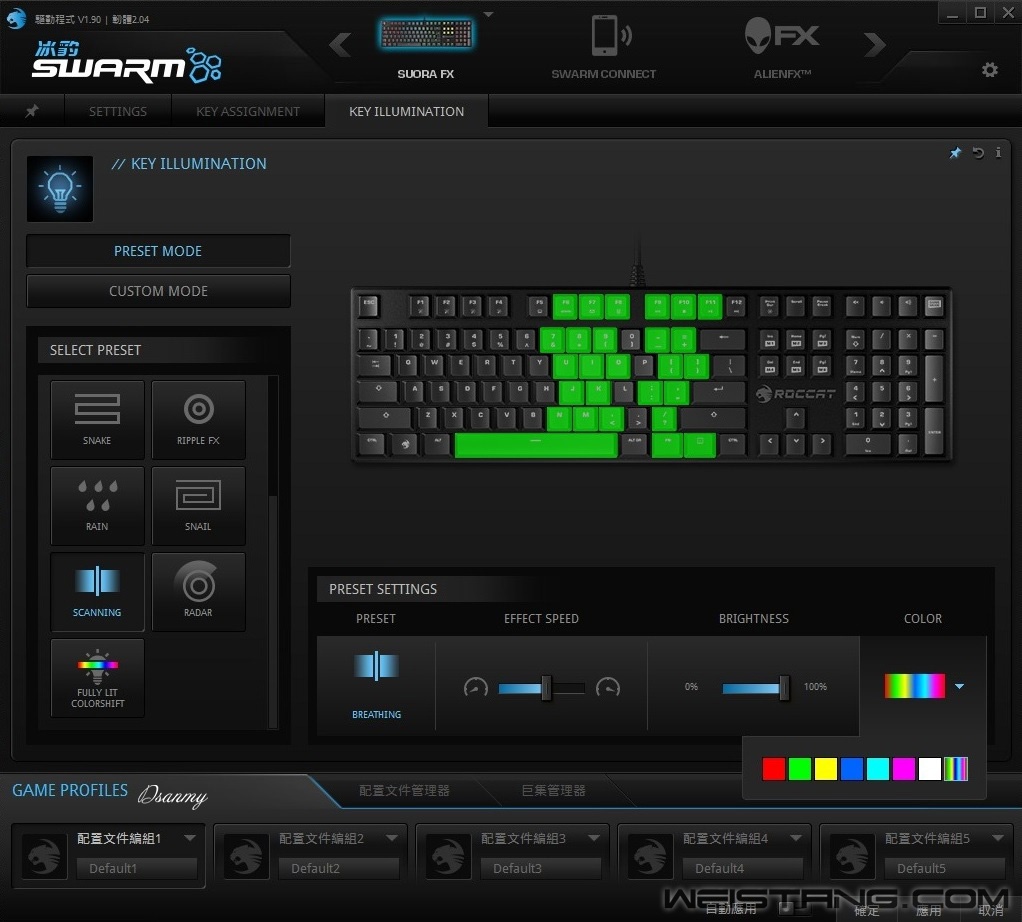Open the settings gear
The width and height of the screenshot is (1022, 922).
(x=989, y=70)
